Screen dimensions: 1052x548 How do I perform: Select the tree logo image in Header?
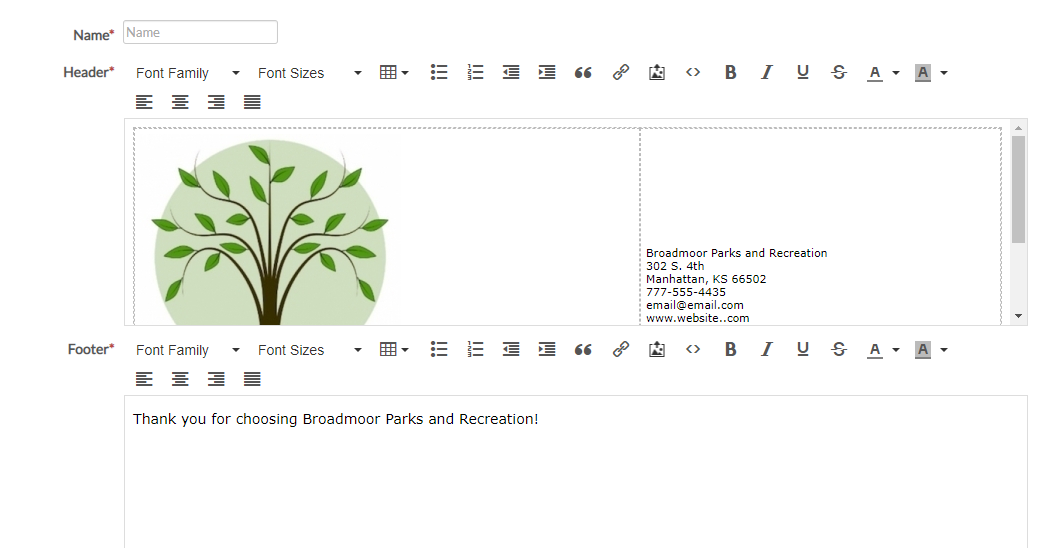270,231
